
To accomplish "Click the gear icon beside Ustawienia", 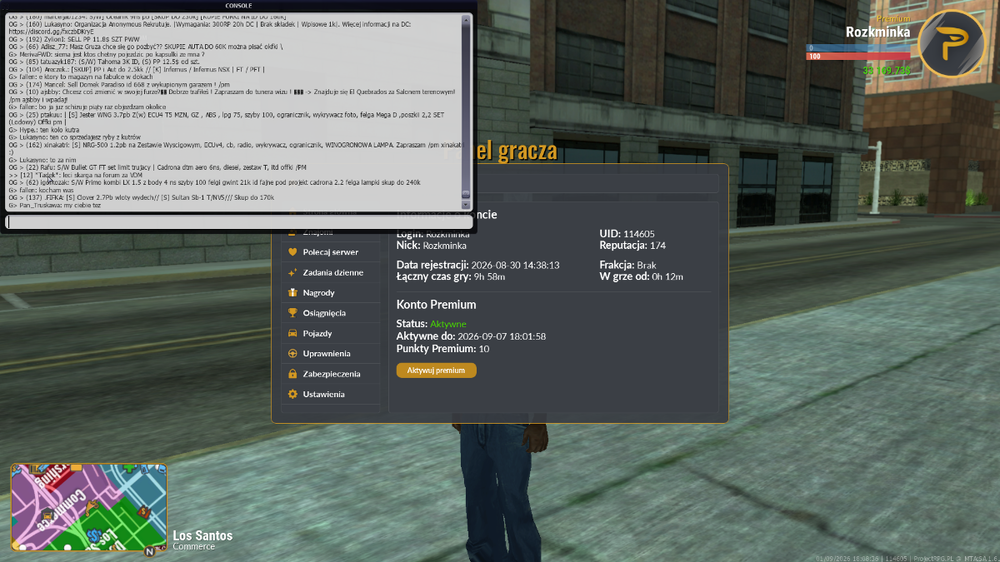I will 292,394.
